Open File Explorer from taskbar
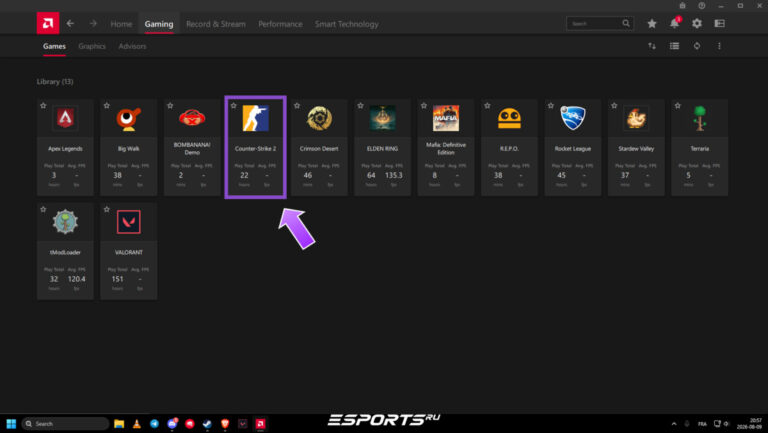This screenshot has width=768, height=433. tap(119, 424)
